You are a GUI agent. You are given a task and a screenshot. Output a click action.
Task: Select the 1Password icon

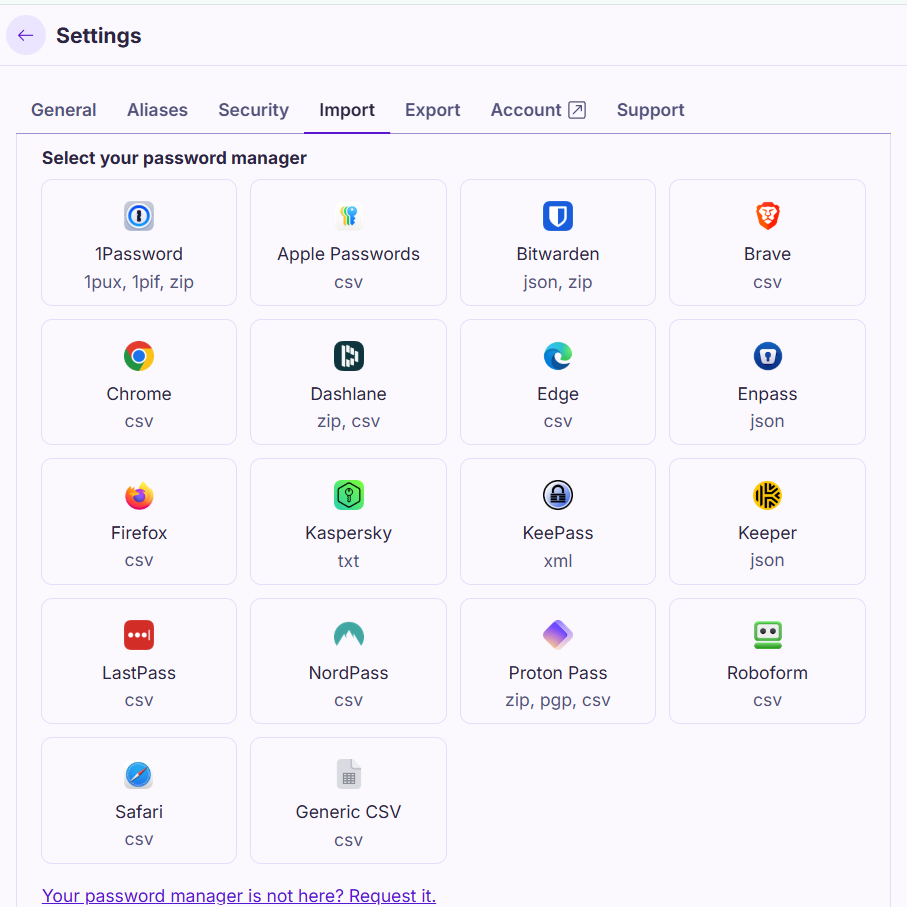139,216
